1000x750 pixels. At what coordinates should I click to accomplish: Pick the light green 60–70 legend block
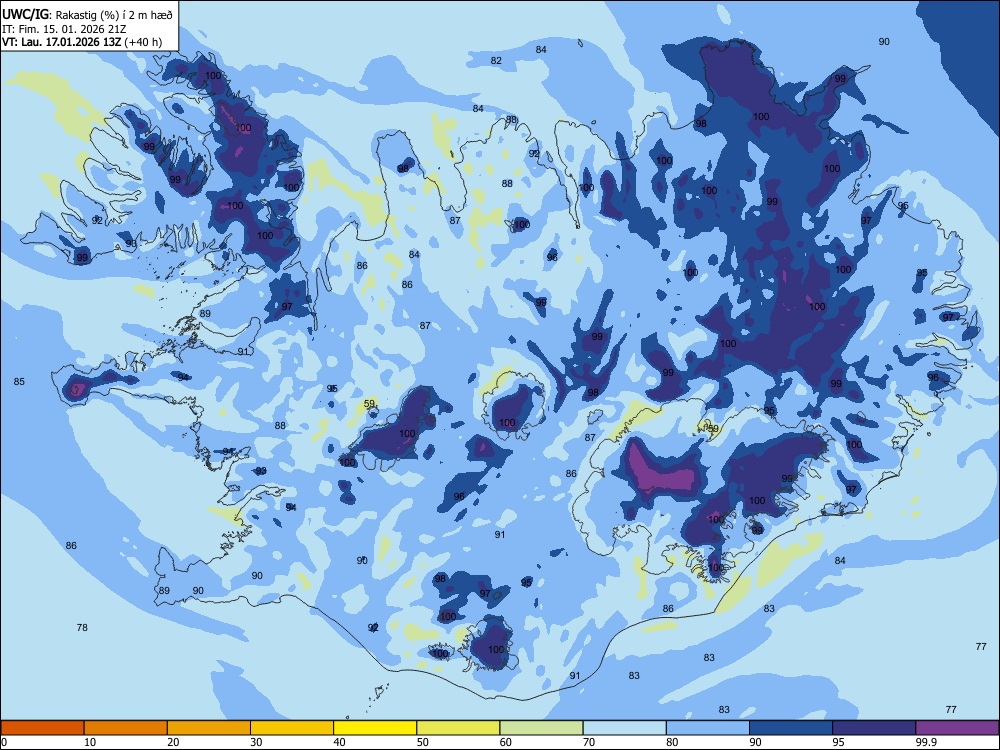pyautogui.click(x=541, y=728)
